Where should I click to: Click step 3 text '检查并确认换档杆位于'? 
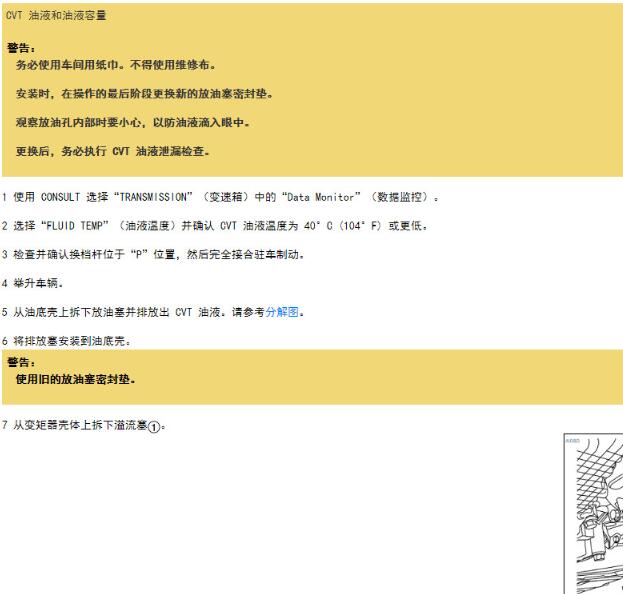coord(69,254)
